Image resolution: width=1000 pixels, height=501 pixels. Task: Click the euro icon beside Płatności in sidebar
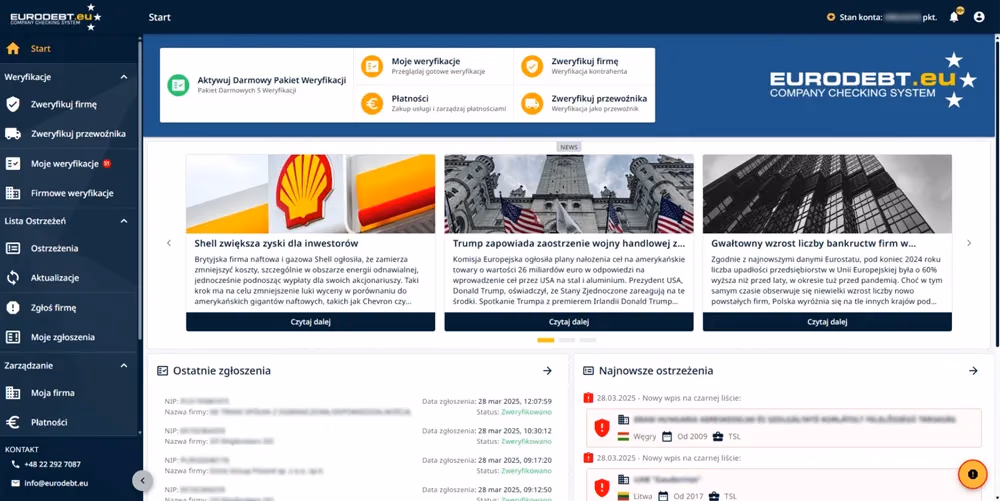[x=13, y=422]
